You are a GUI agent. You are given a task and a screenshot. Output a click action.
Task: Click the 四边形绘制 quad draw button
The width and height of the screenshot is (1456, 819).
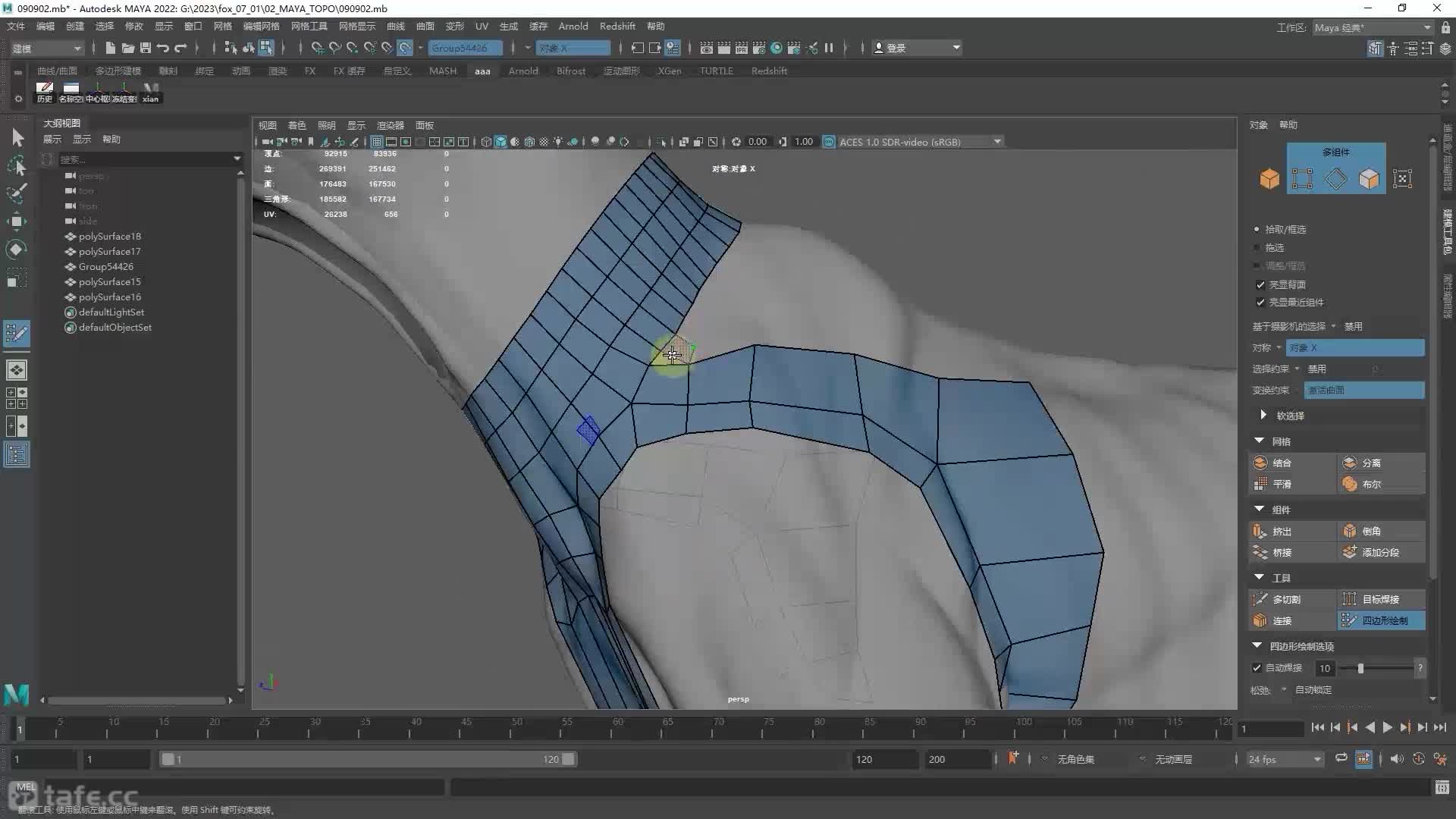pos(1382,620)
